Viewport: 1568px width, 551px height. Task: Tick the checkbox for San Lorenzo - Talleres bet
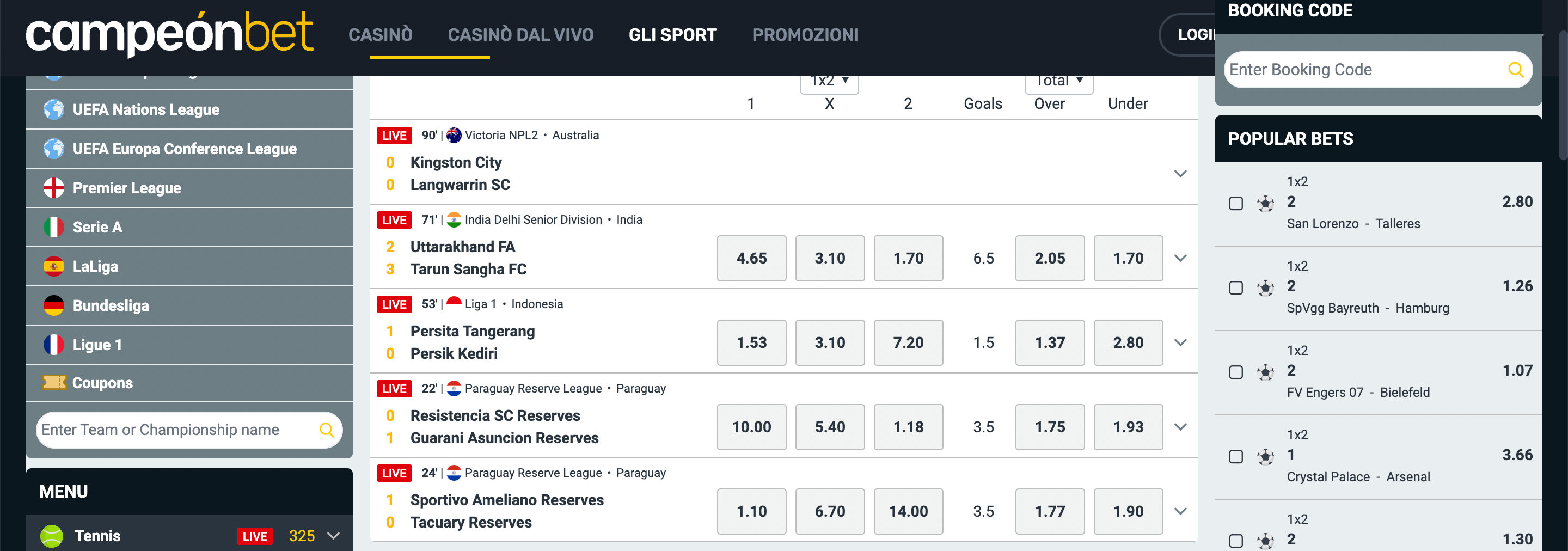1236,204
